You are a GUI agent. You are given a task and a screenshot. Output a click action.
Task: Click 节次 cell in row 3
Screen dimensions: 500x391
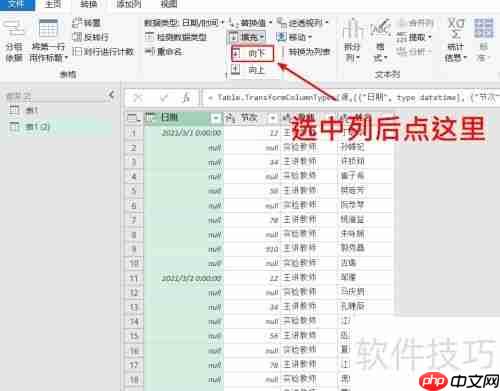(x=252, y=162)
